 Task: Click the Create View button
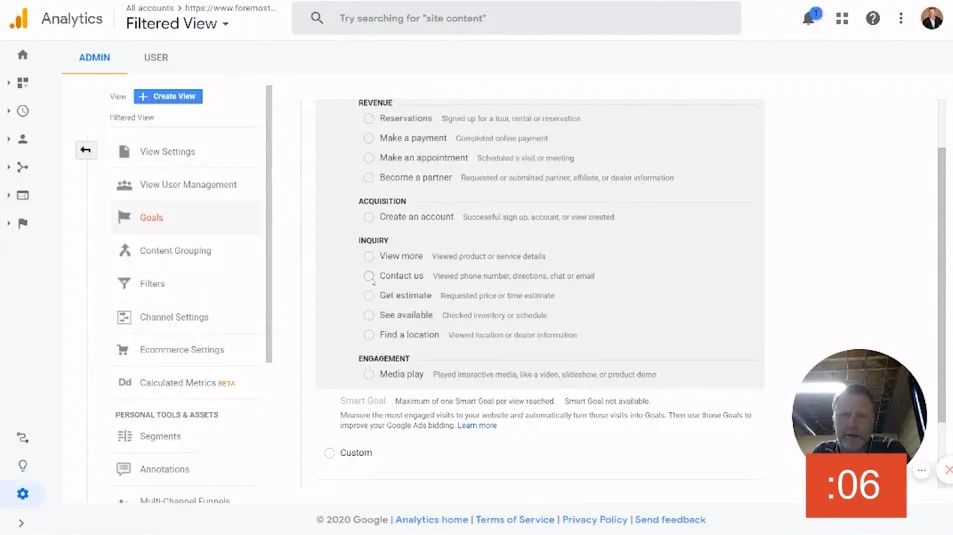[168, 96]
